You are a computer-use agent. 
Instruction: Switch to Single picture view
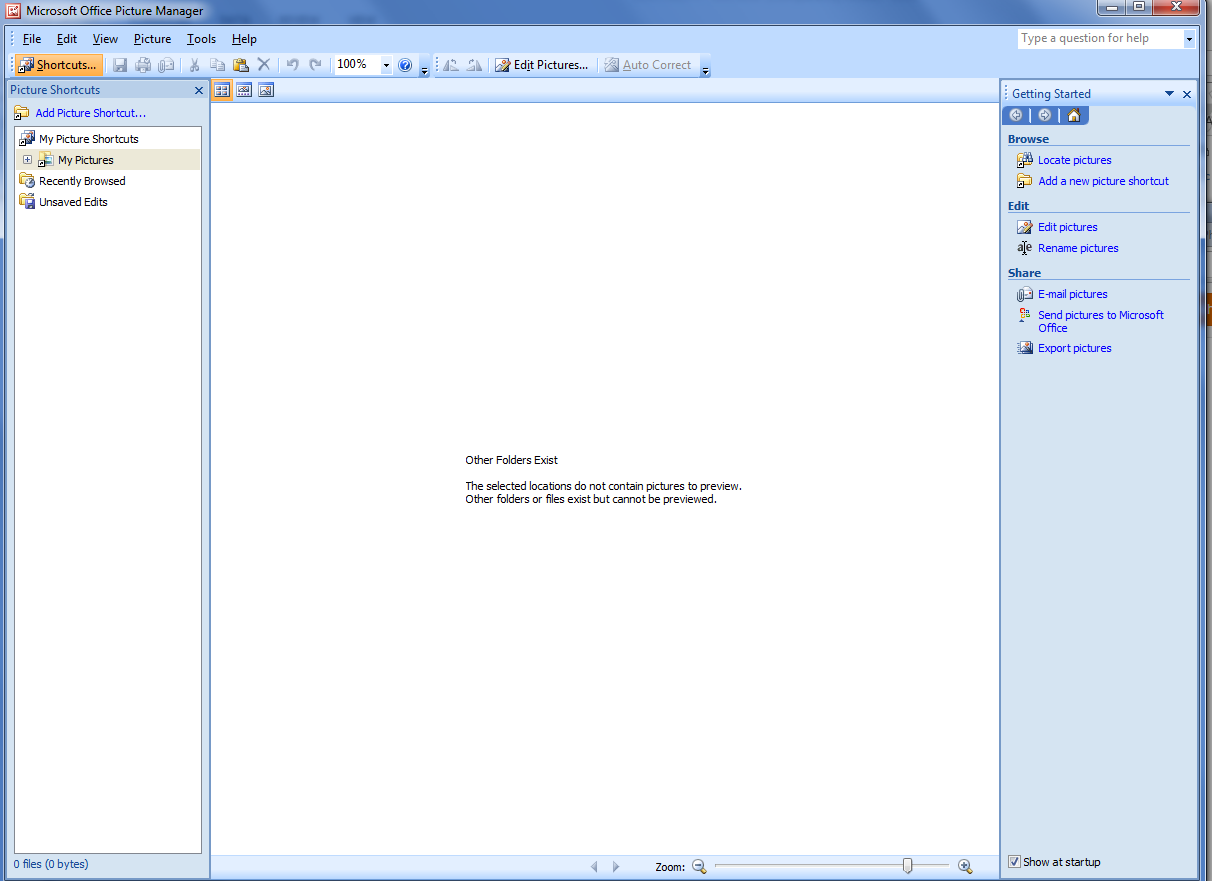265,89
